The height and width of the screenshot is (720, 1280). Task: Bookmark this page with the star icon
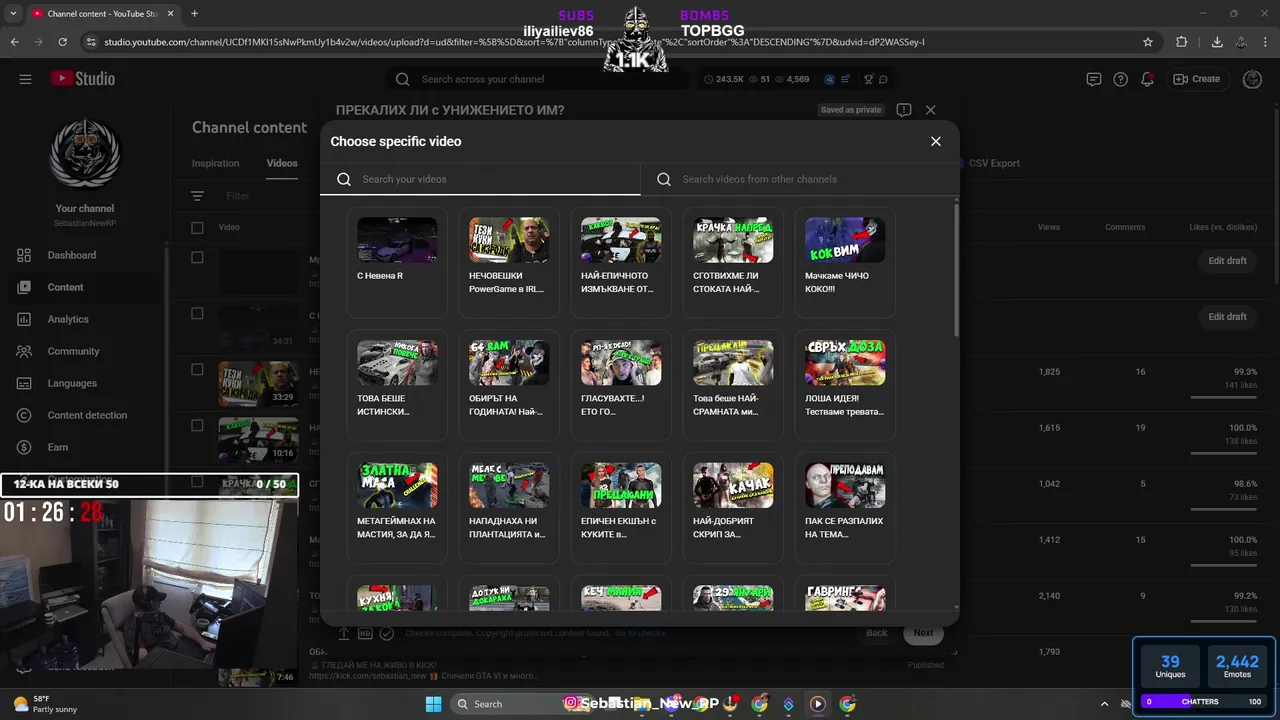1148,42
